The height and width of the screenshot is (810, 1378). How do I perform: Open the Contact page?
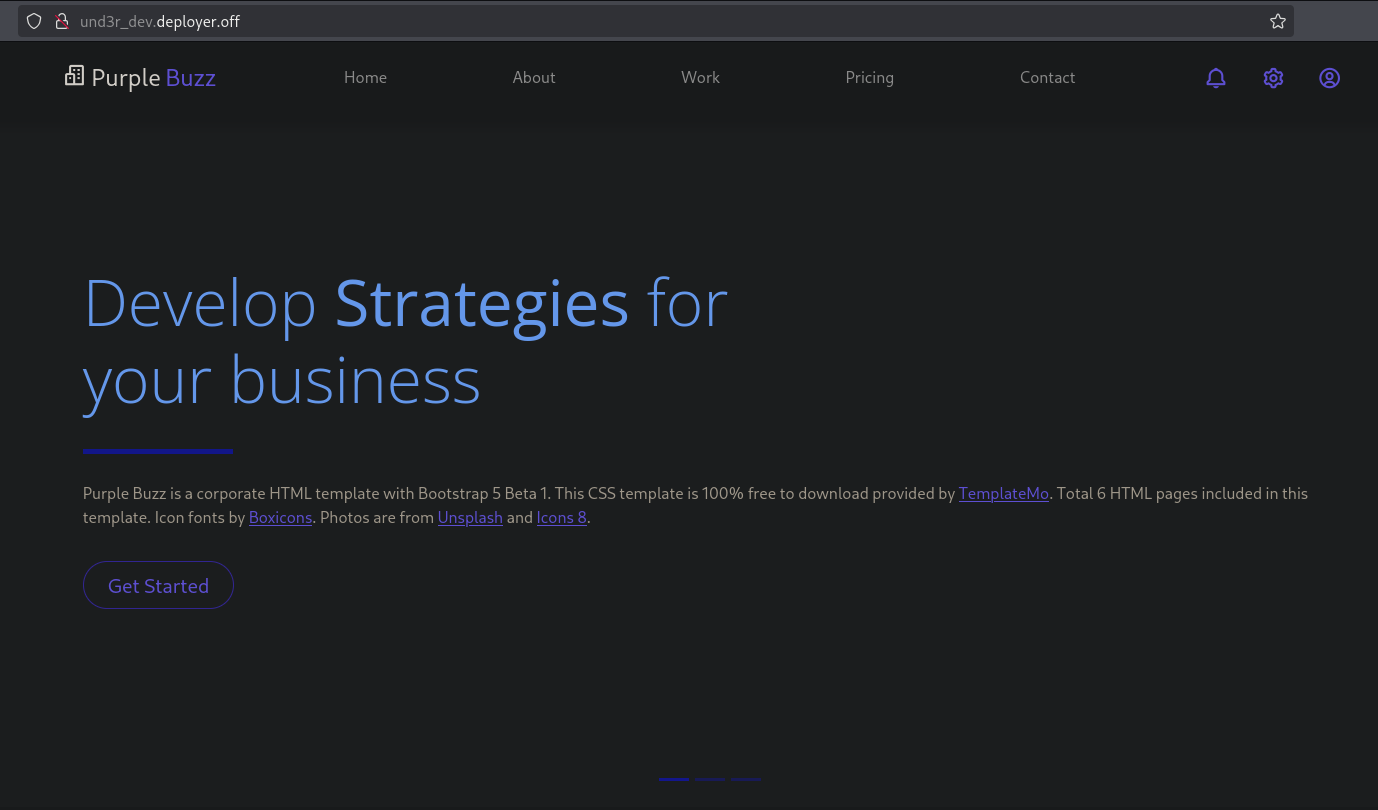pyautogui.click(x=1047, y=78)
